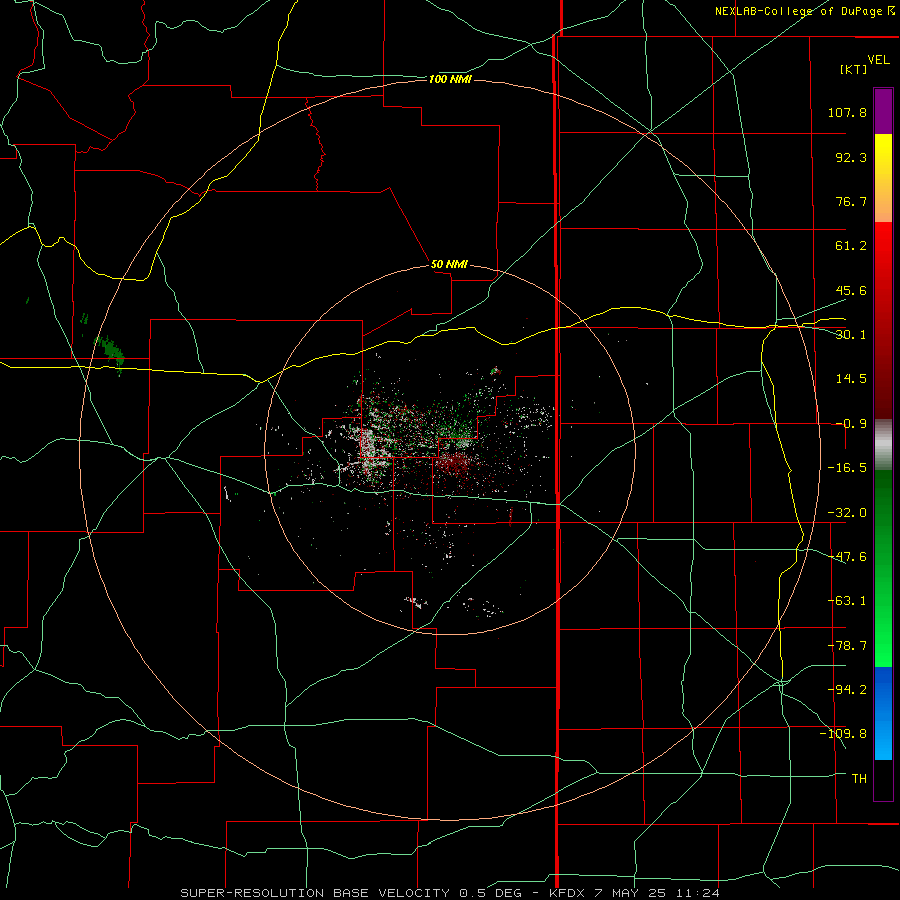This screenshot has height=900, width=900.
Task: Click the [KT] units label
Action: pos(854,69)
